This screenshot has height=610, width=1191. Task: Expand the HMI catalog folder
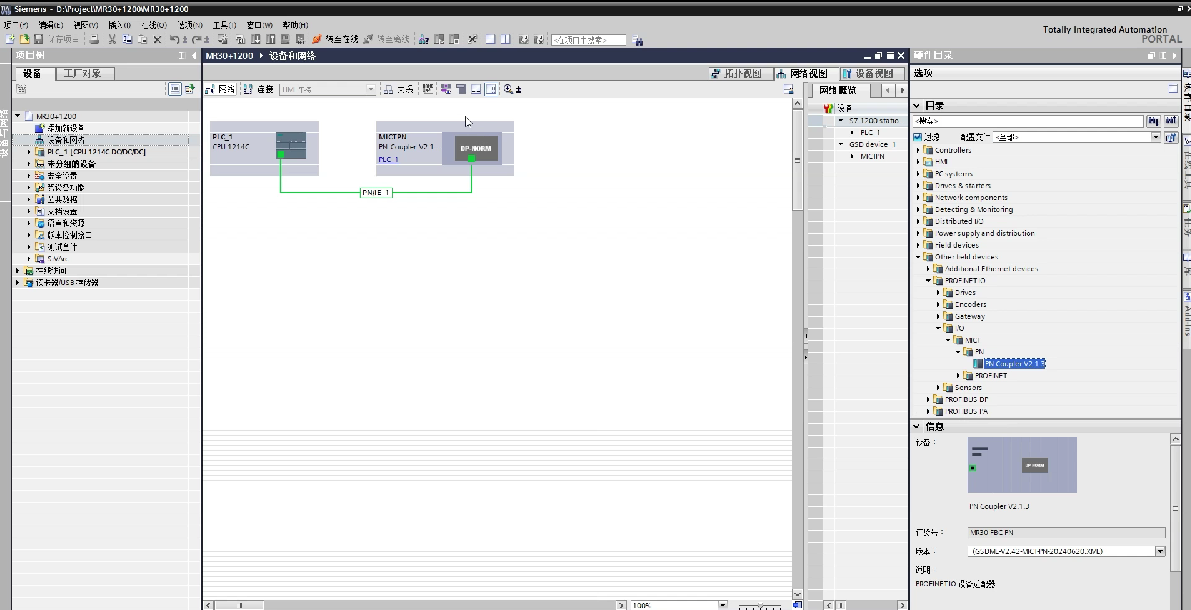coord(918,162)
